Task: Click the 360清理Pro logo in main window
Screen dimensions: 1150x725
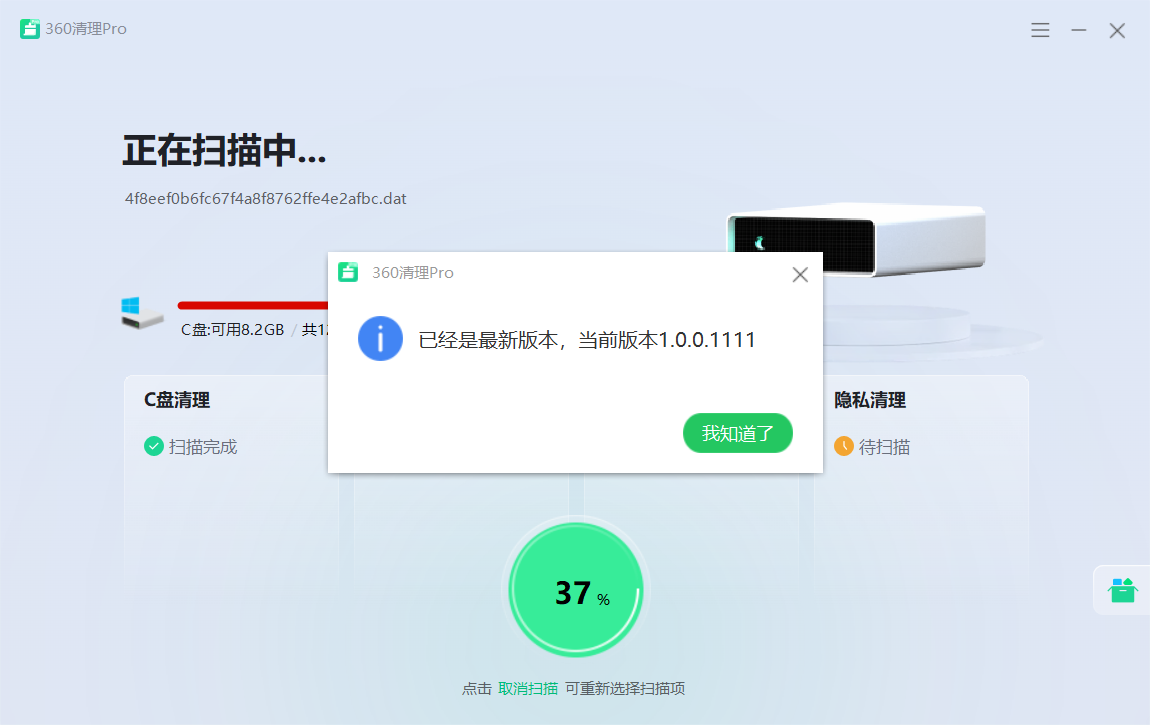Action: (x=29, y=29)
